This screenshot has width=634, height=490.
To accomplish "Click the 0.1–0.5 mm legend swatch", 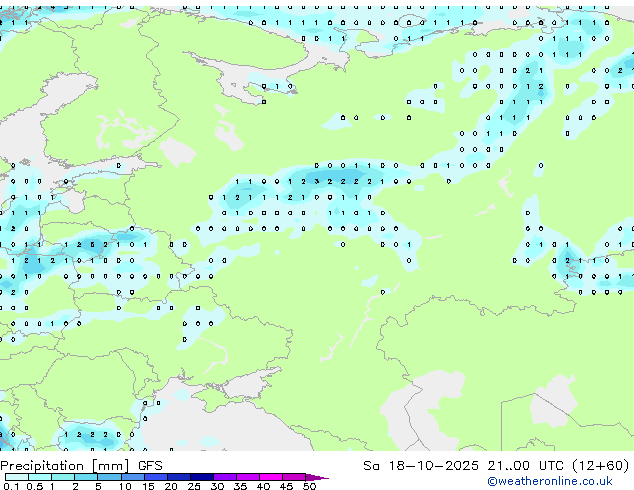I will point(17,477).
